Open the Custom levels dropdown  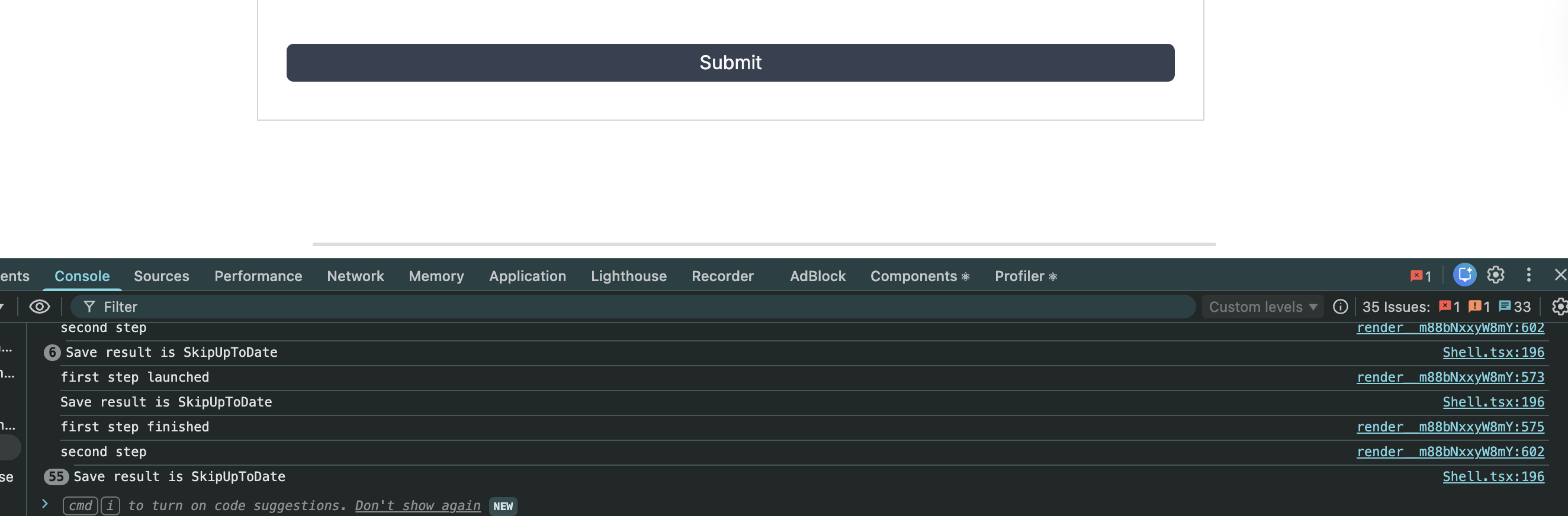coord(1262,307)
